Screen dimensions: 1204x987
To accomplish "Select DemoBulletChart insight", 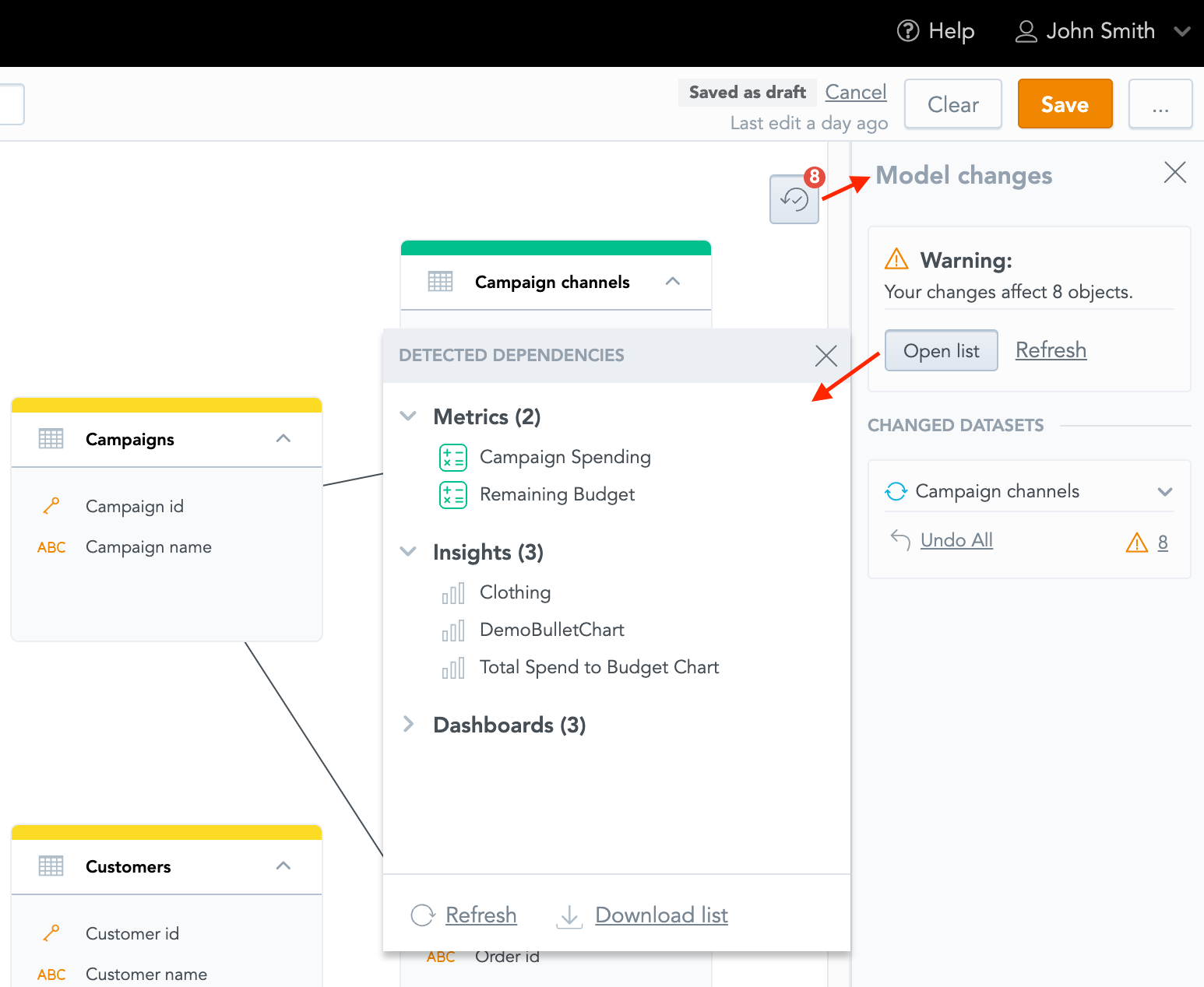I will click(x=552, y=630).
